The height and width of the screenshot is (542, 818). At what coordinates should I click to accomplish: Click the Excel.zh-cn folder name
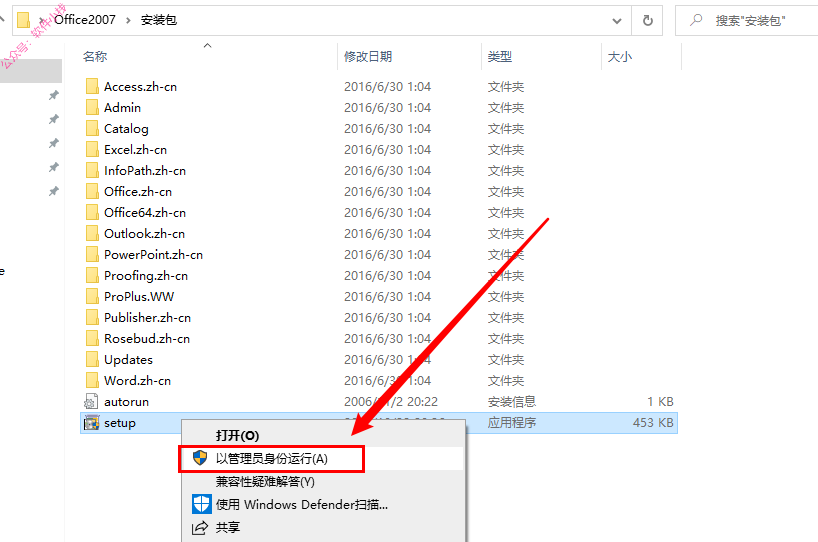pos(136,150)
